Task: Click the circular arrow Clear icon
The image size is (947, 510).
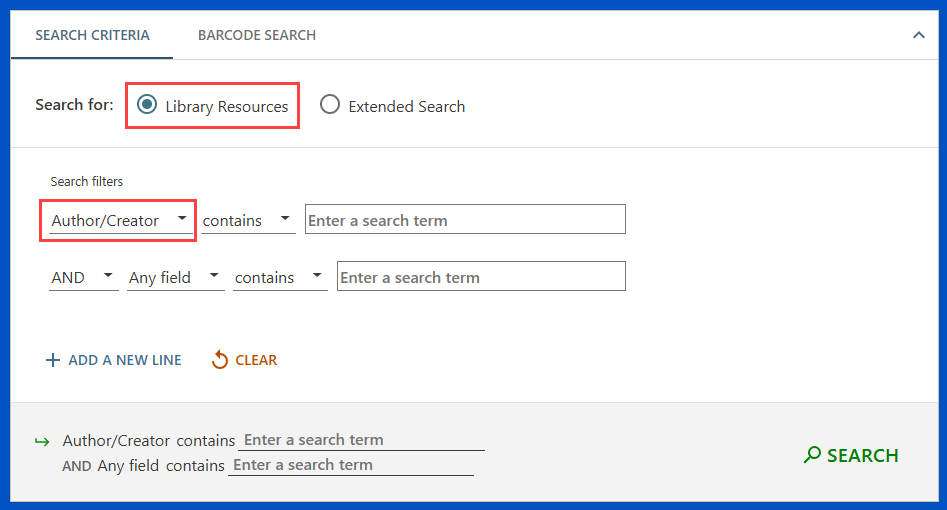Action: (x=220, y=360)
